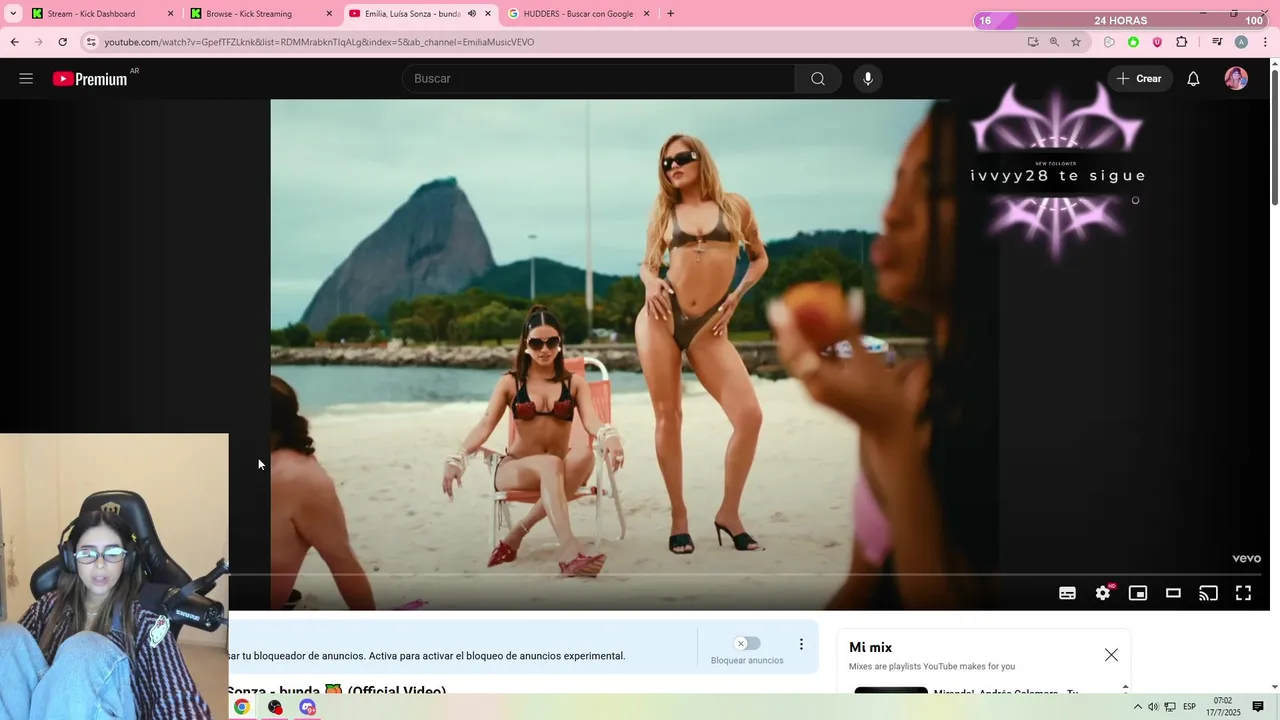Close the HUDDERS Google tab

(646, 14)
